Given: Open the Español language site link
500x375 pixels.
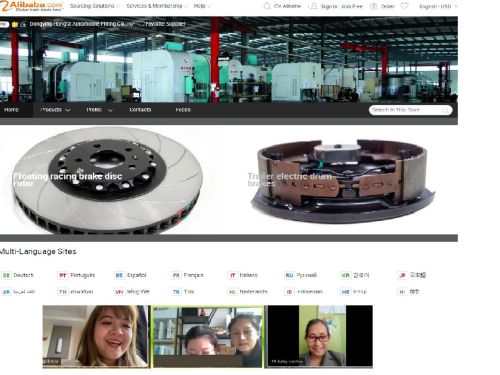Looking at the screenshot, I should (x=136, y=275).
